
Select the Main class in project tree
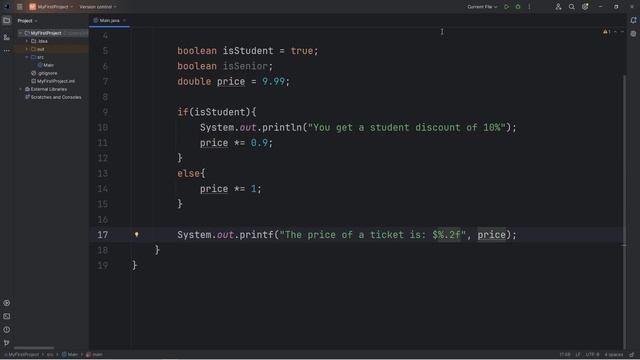(45, 65)
